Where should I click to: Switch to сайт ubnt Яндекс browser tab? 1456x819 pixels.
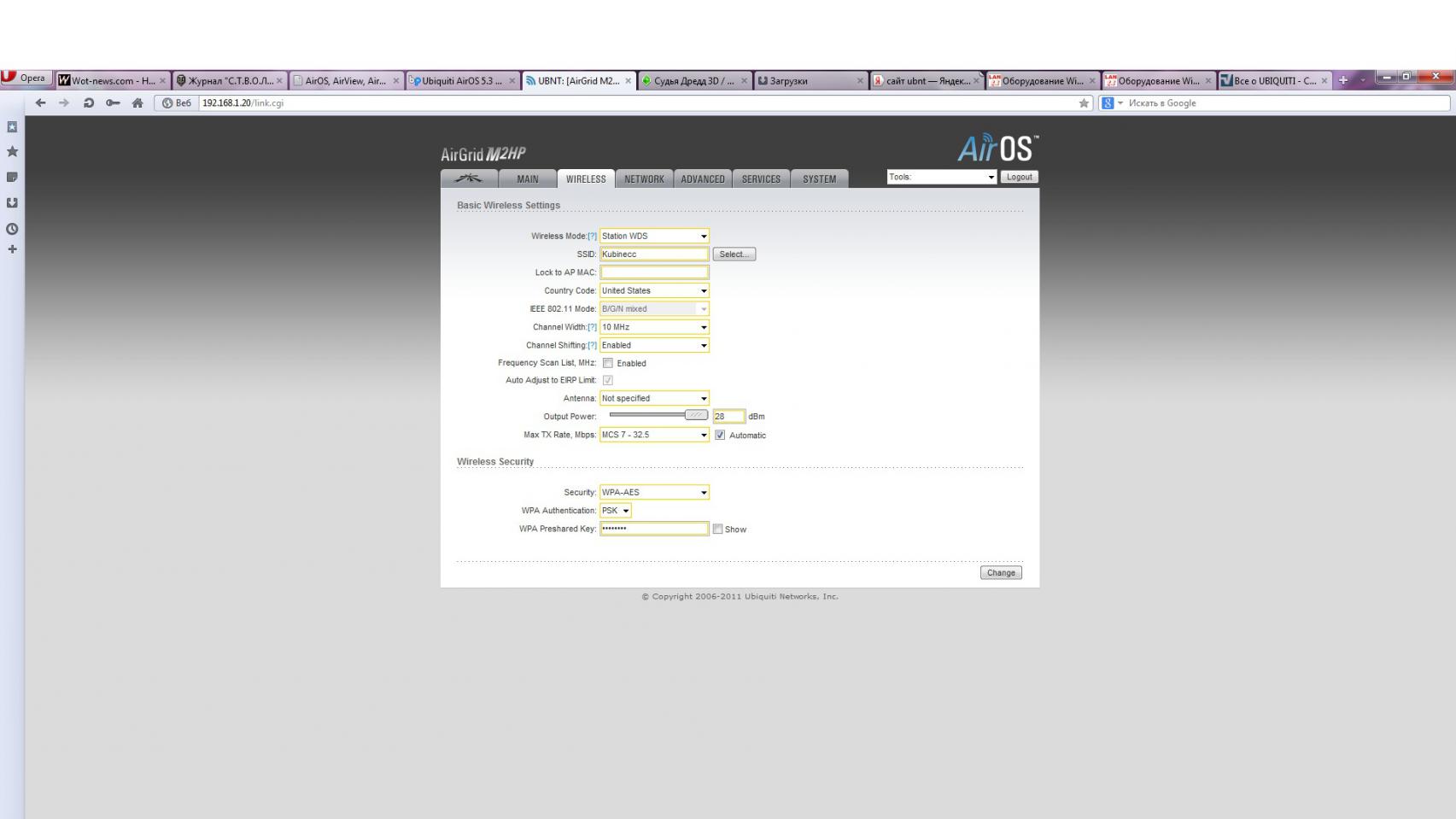927,81
